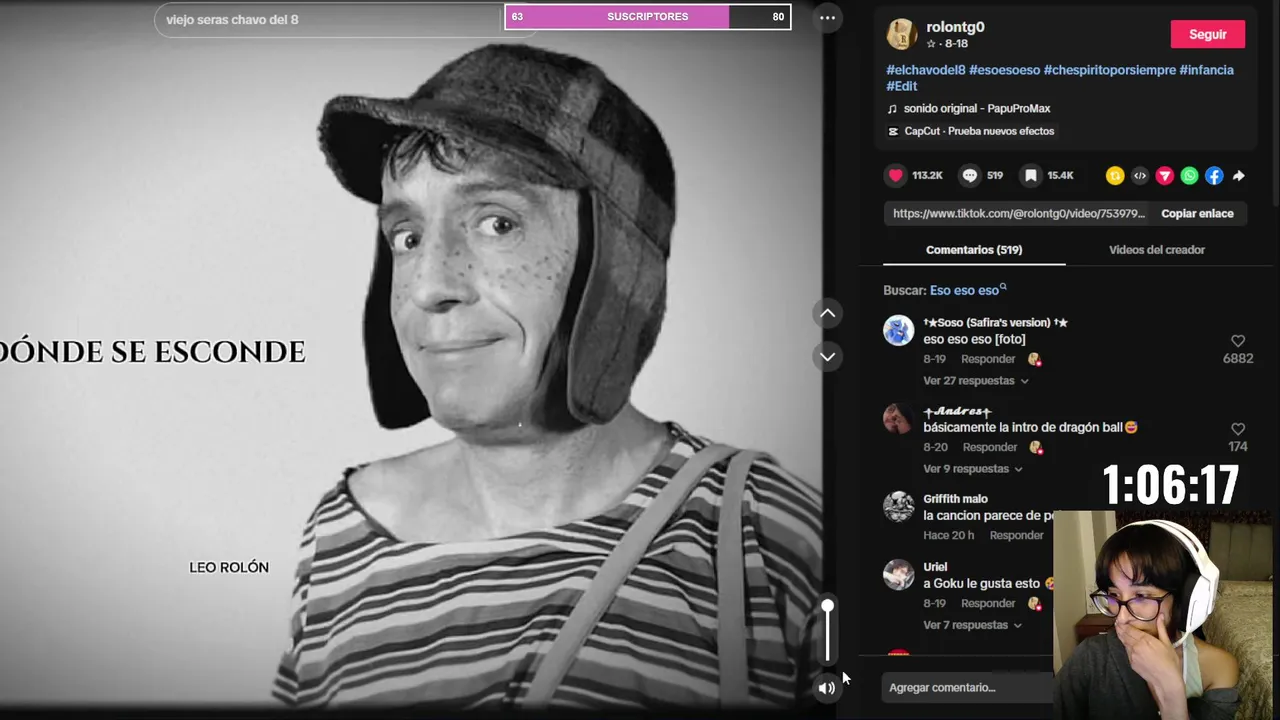1280x720 pixels.
Task: Share the video to Facebook
Action: pos(1214,176)
